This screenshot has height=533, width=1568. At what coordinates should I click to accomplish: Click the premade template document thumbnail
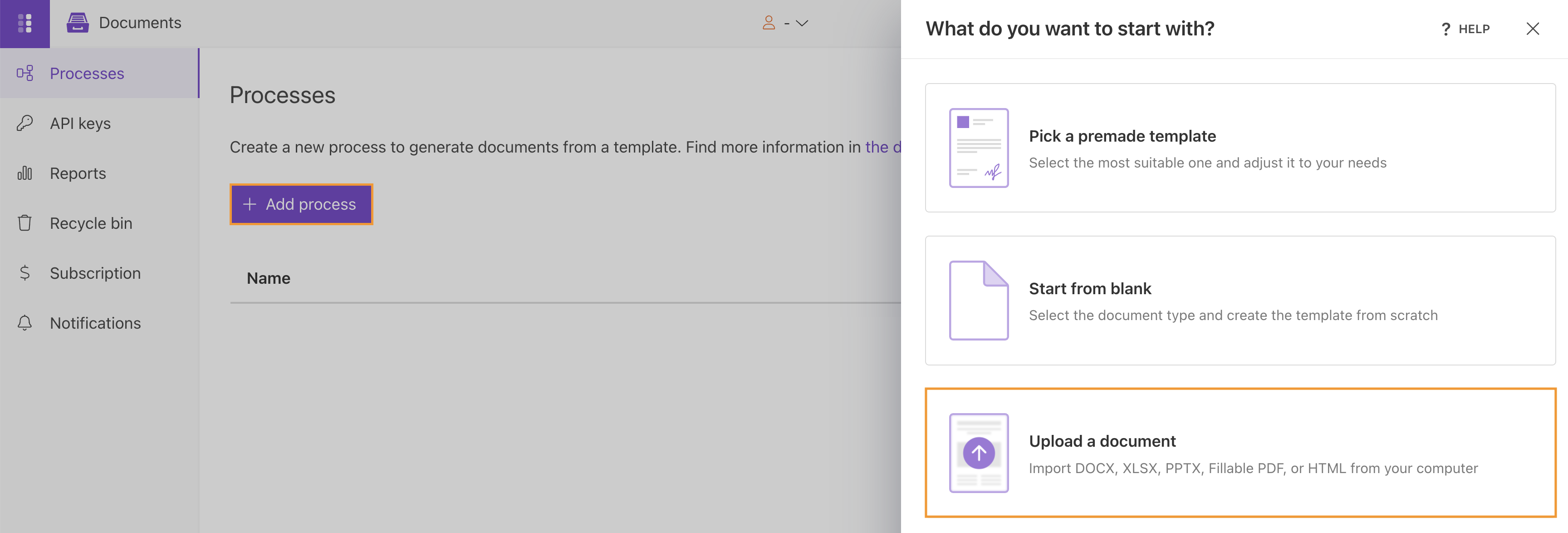(x=979, y=148)
